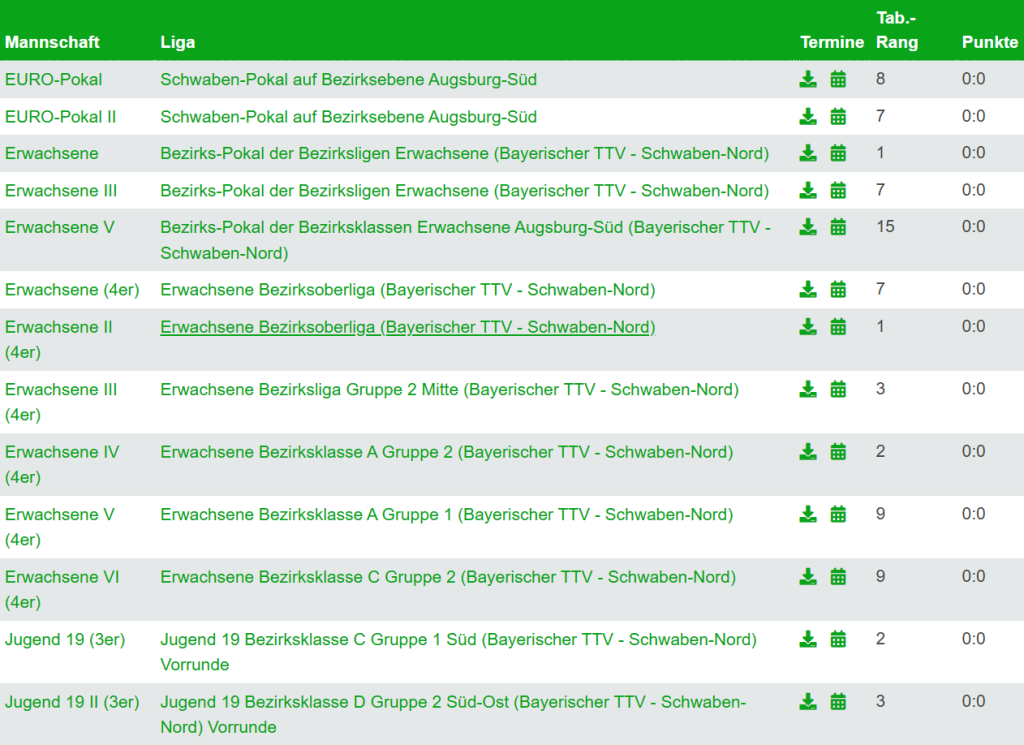Download schedule for EURO-Pokal row
The image size is (1024, 745).
(808, 80)
